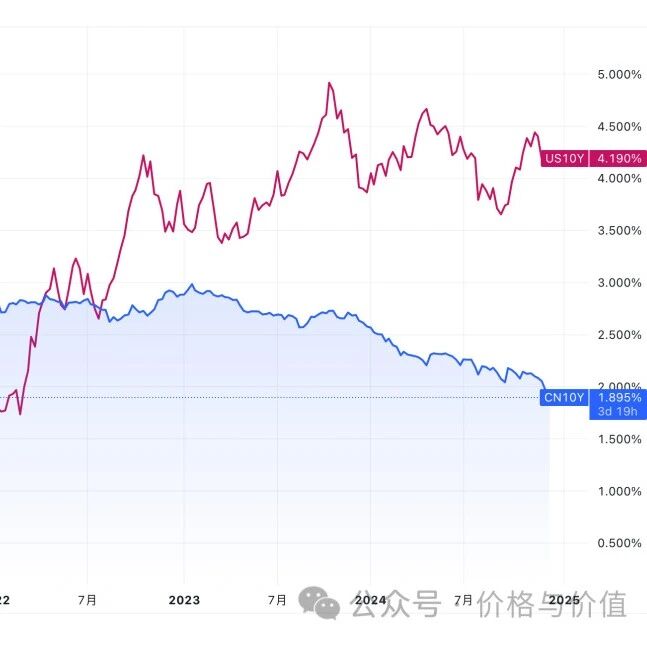Select the 3.000% price axis label
Screen dimensions: 647x648
617,283
